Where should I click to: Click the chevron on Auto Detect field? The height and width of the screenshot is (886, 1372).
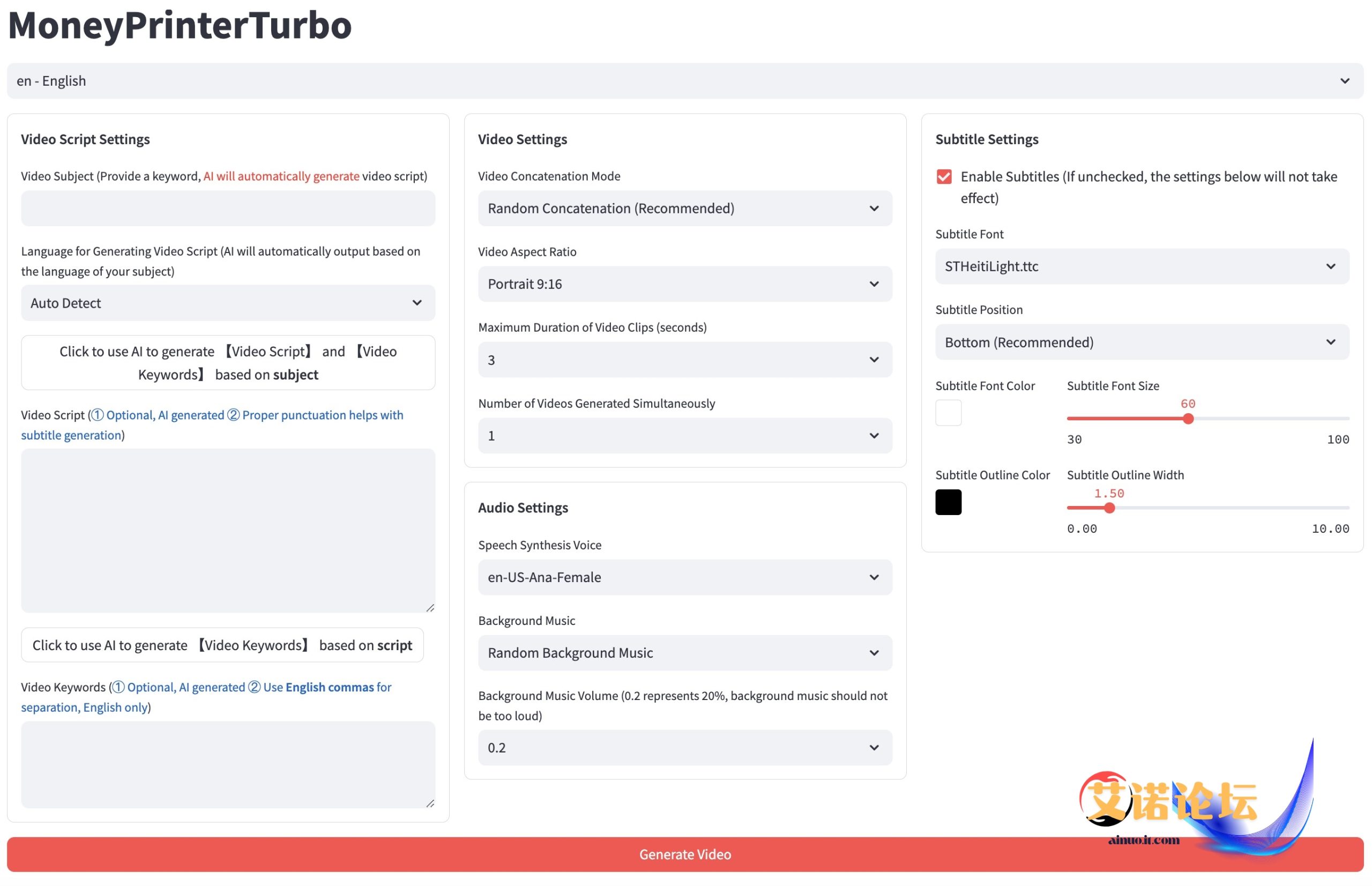(417, 303)
